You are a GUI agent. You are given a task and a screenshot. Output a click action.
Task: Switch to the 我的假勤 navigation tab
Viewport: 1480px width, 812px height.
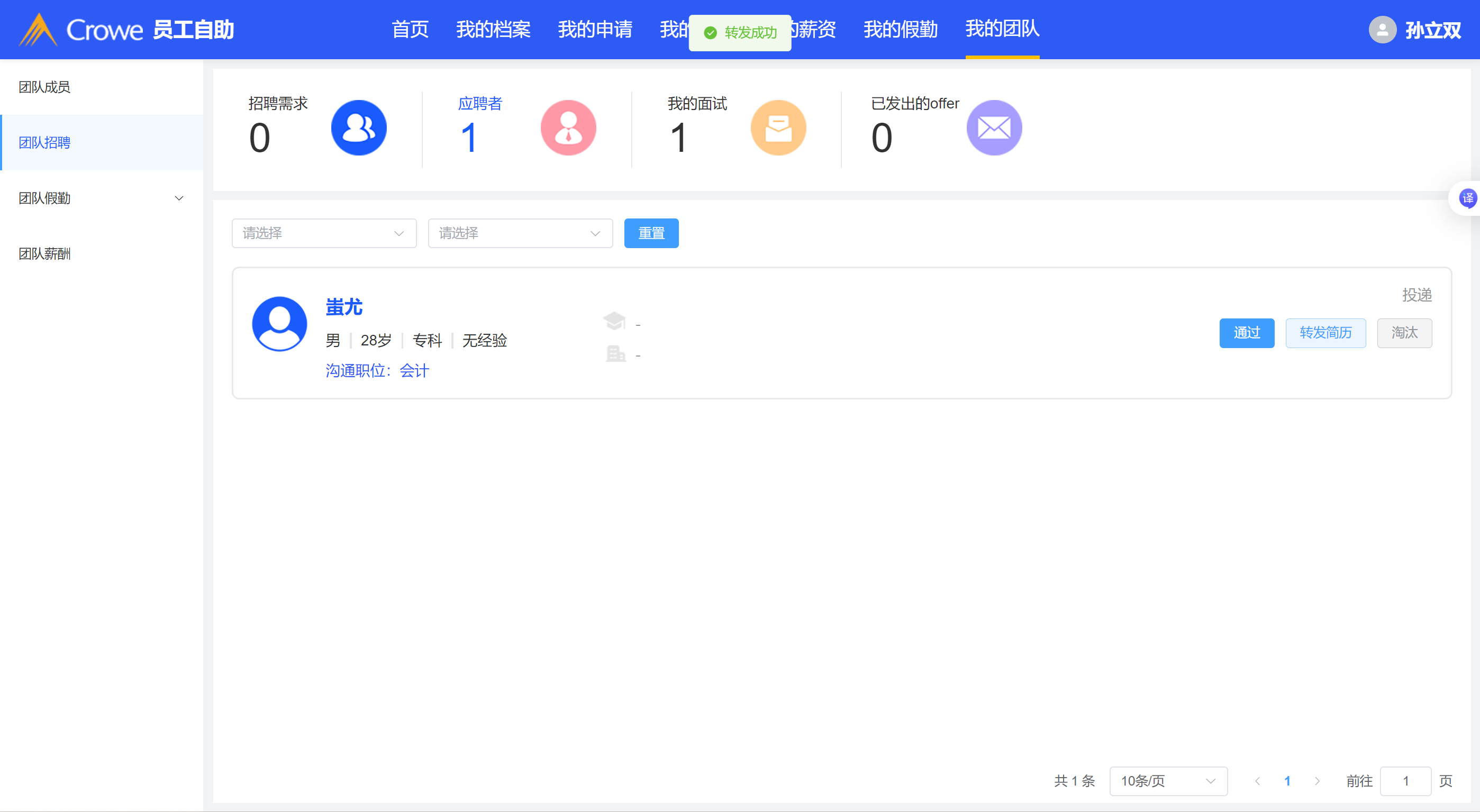[x=900, y=29]
